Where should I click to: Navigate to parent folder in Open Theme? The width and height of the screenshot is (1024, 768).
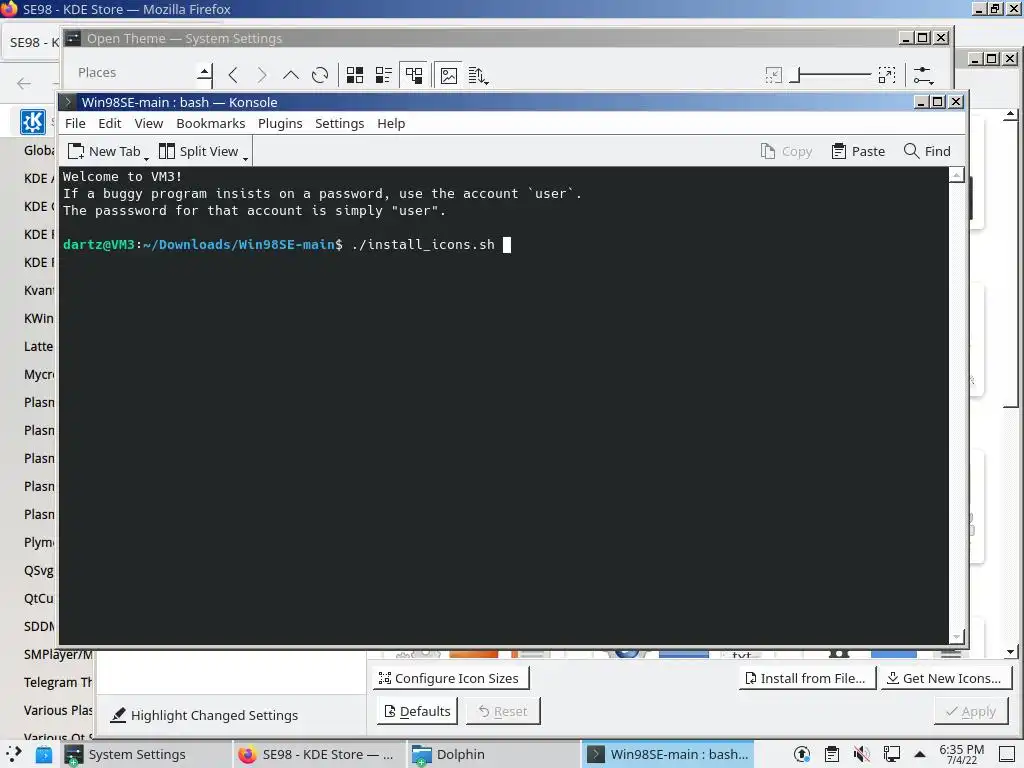(x=291, y=75)
